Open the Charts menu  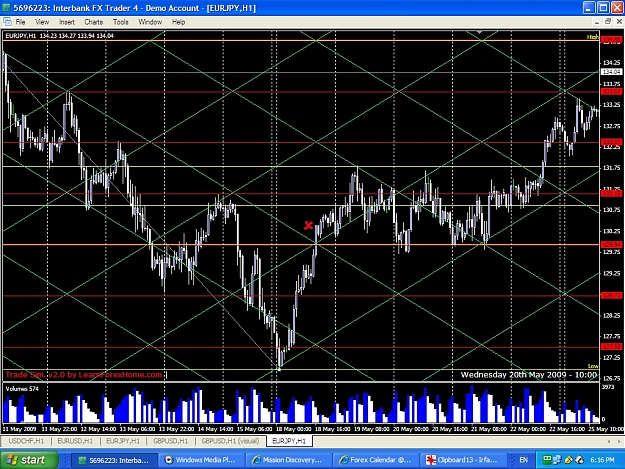[x=93, y=22]
